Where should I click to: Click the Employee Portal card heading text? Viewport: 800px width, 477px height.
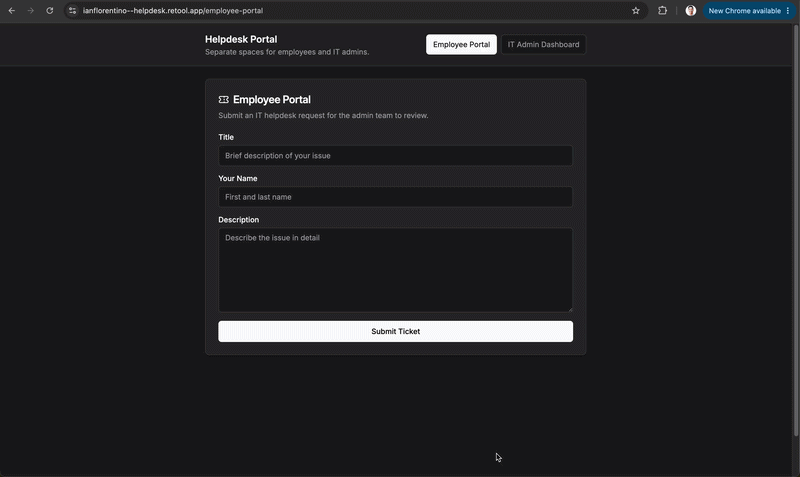[272, 99]
